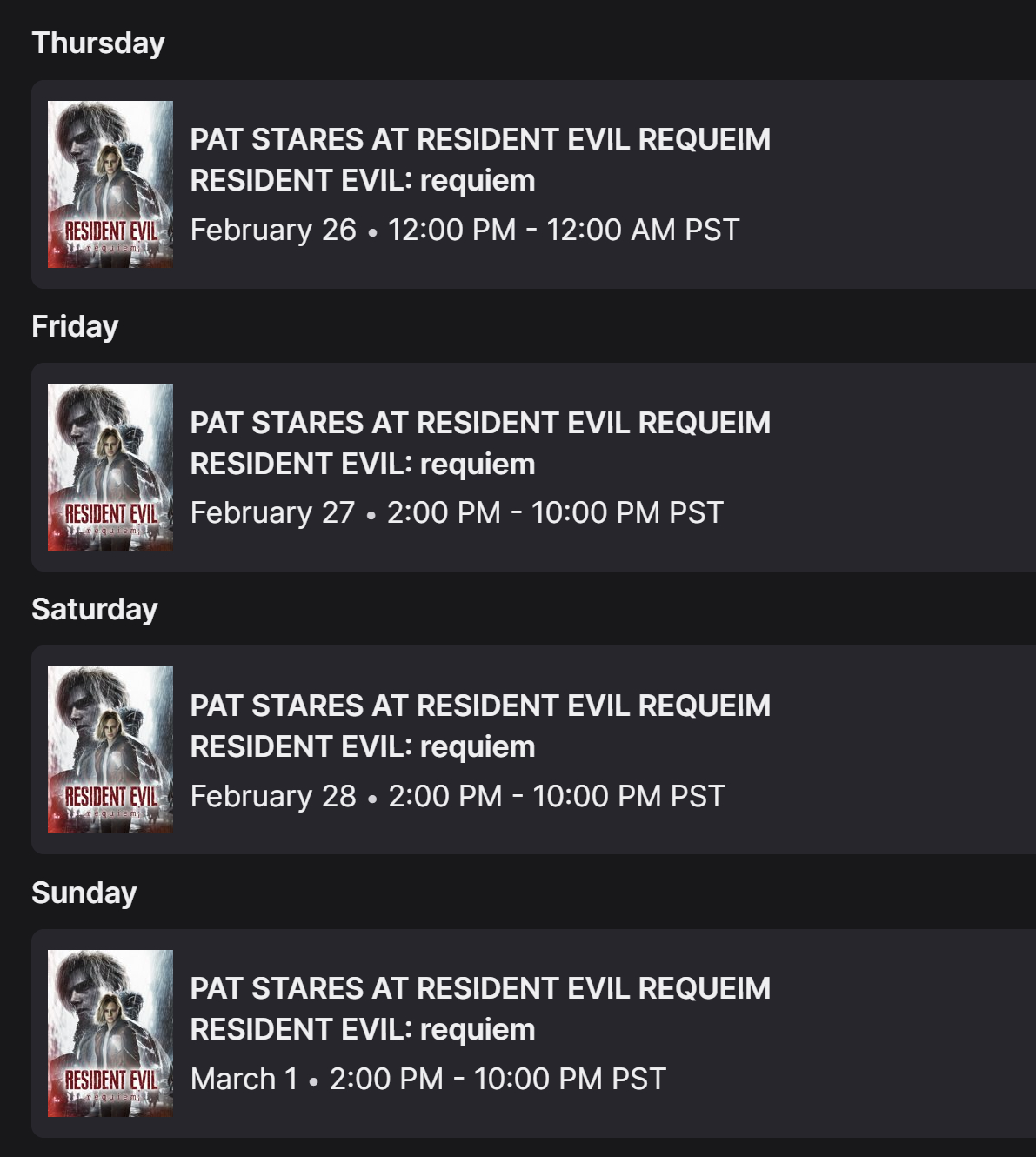
Task: Click Friday's Resident Evil requiem box art
Action: pyautogui.click(x=110, y=467)
